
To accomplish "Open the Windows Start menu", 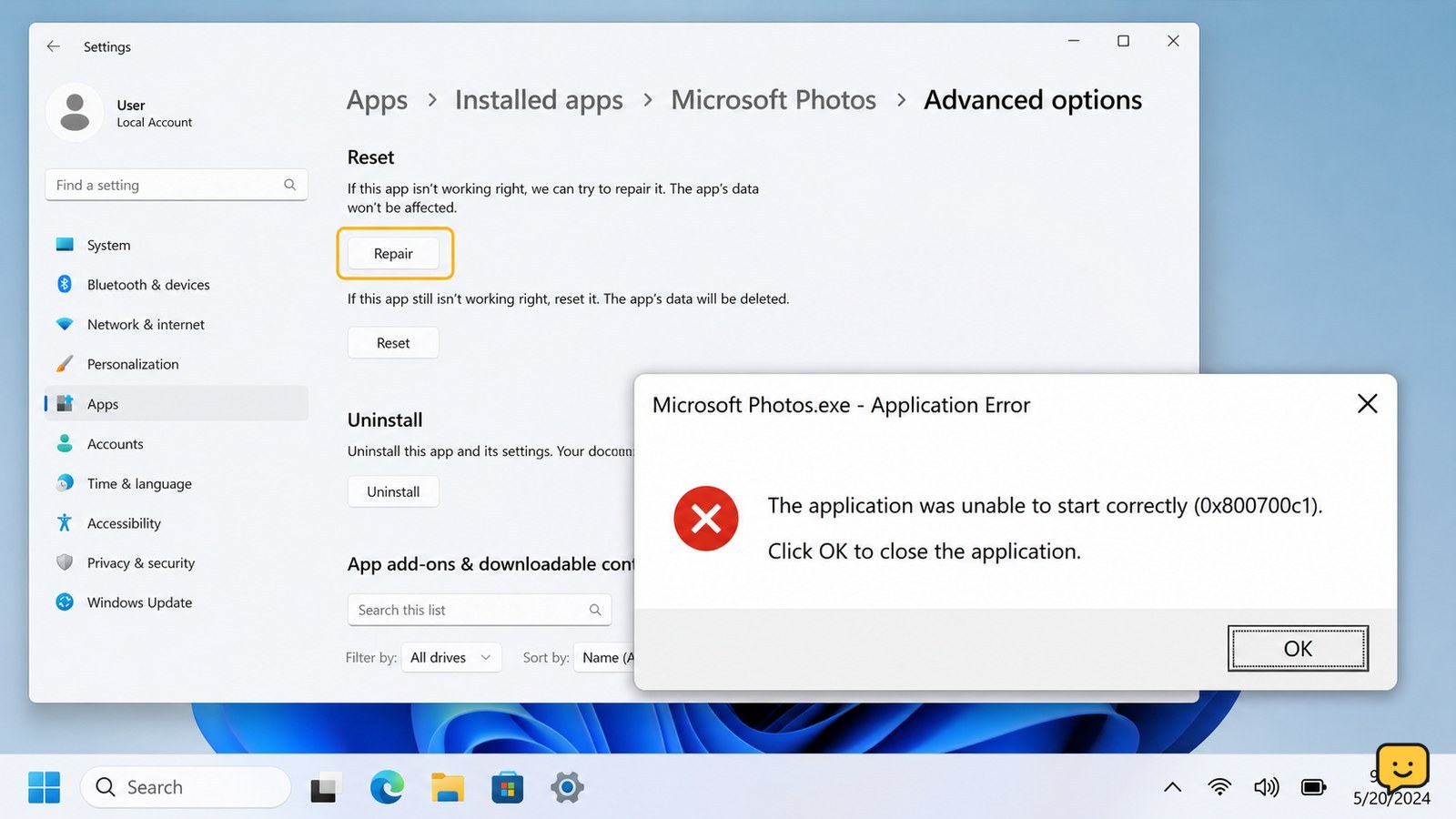I will (x=44, y=787).
